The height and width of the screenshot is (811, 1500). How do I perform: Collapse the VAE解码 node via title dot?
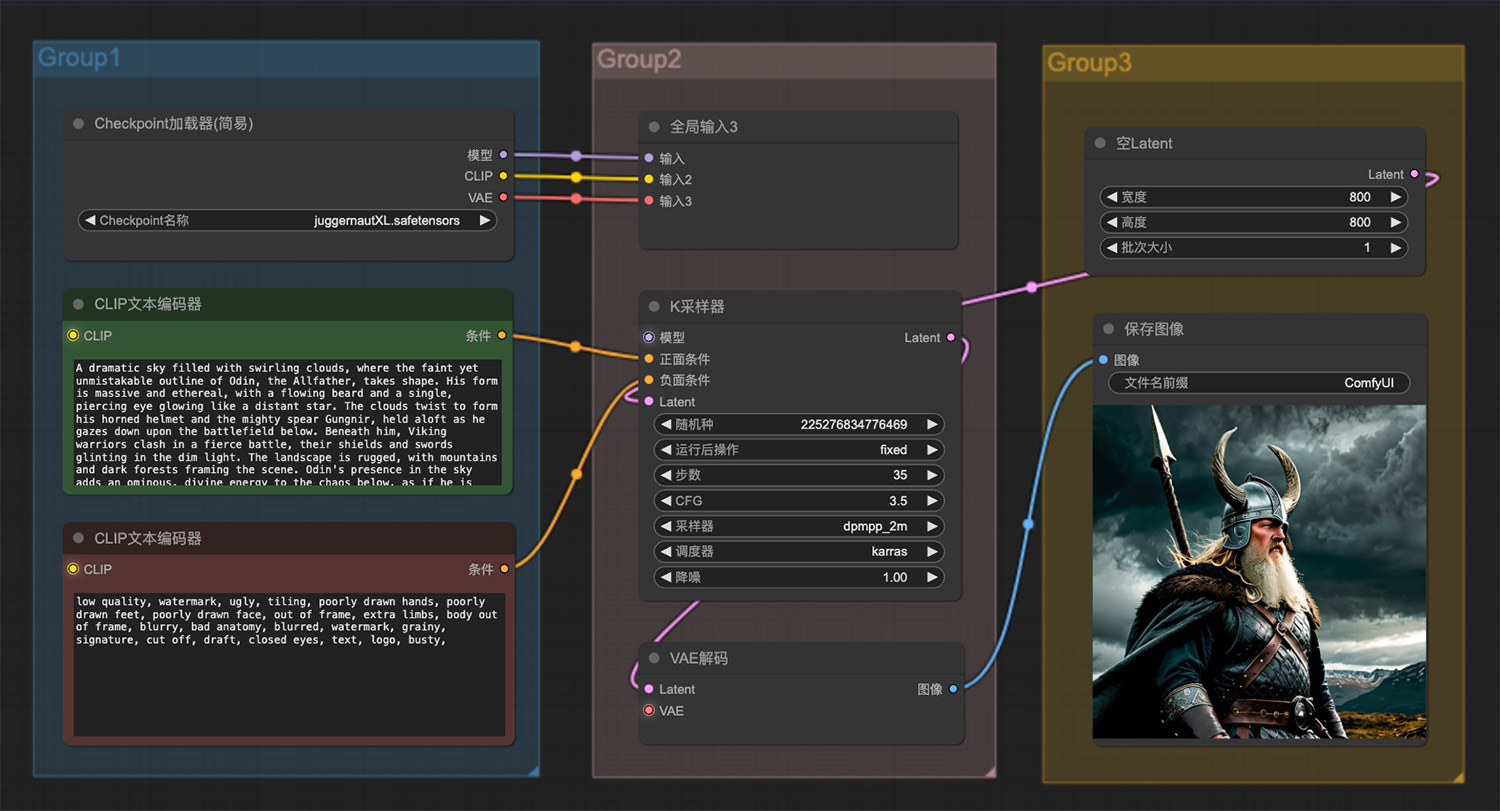click(654, 658)
